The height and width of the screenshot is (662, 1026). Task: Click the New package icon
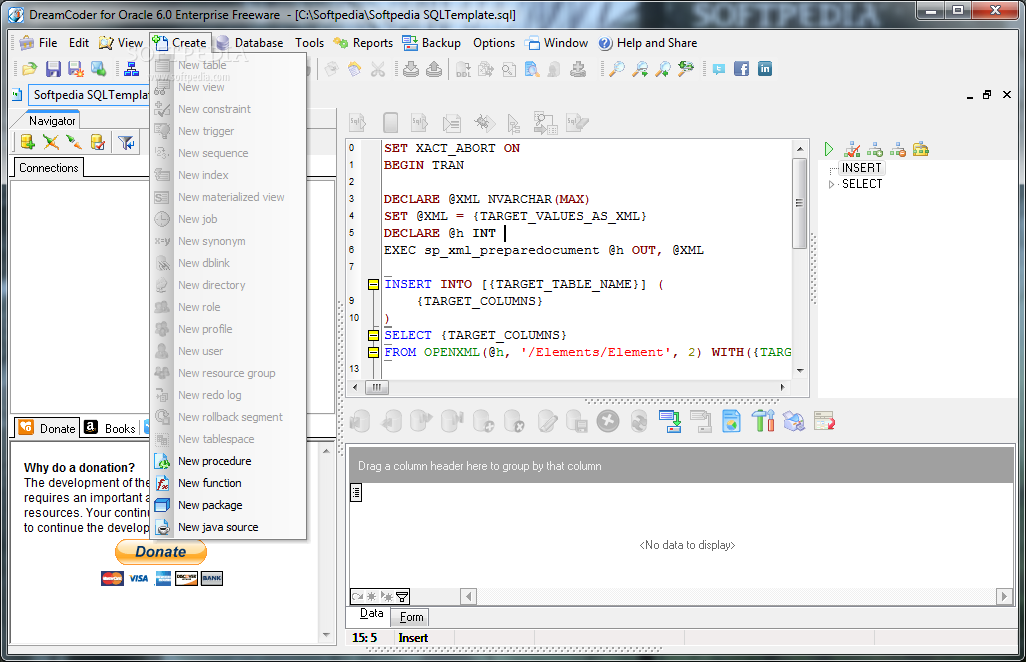click(x=162, y=505)
